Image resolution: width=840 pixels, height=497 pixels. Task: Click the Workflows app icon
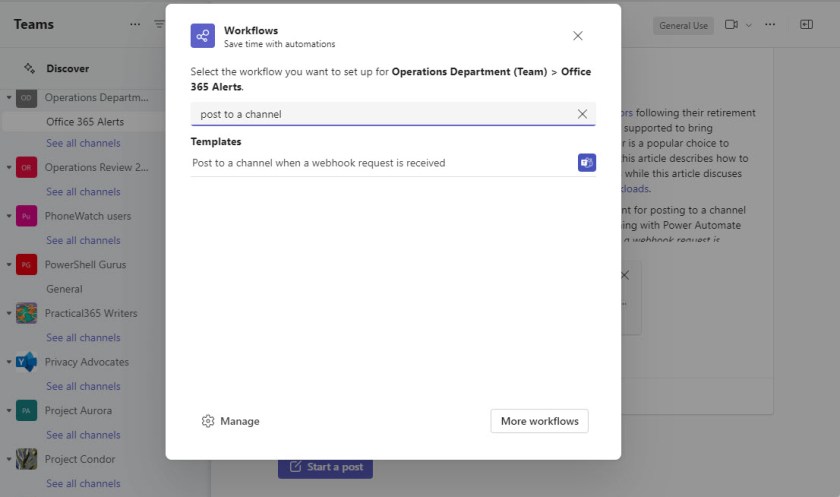pos(202,36)
